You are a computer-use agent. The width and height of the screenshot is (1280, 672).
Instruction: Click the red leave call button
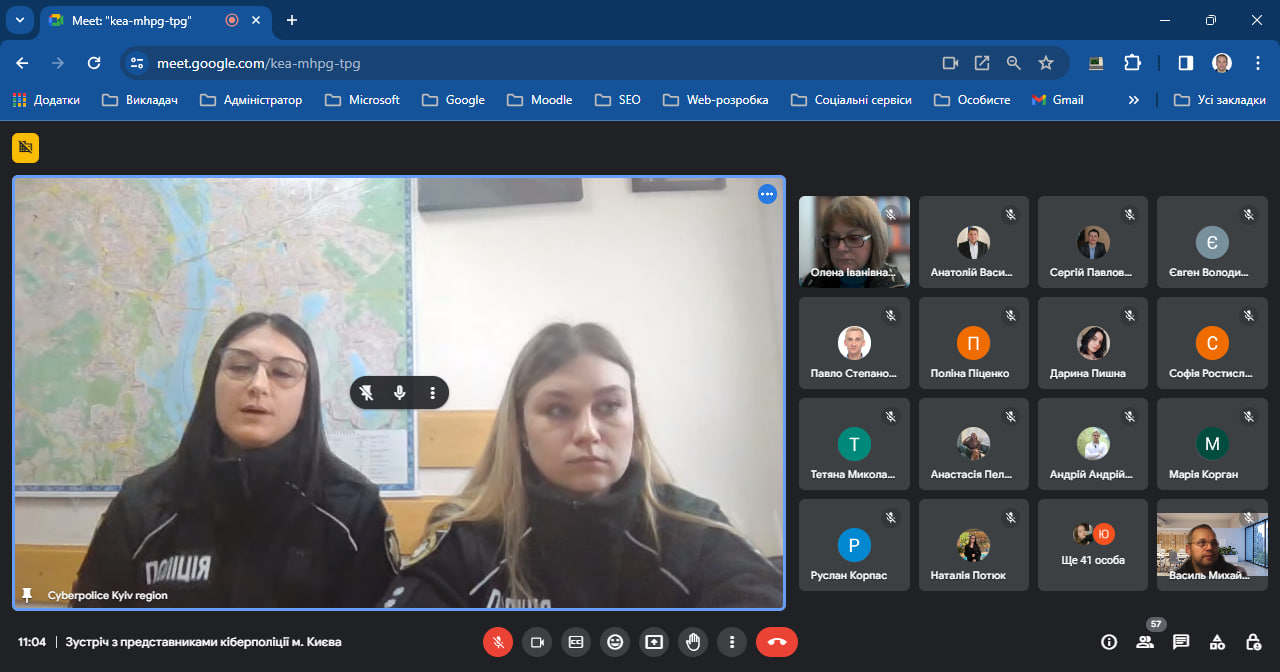pos(776,642)
